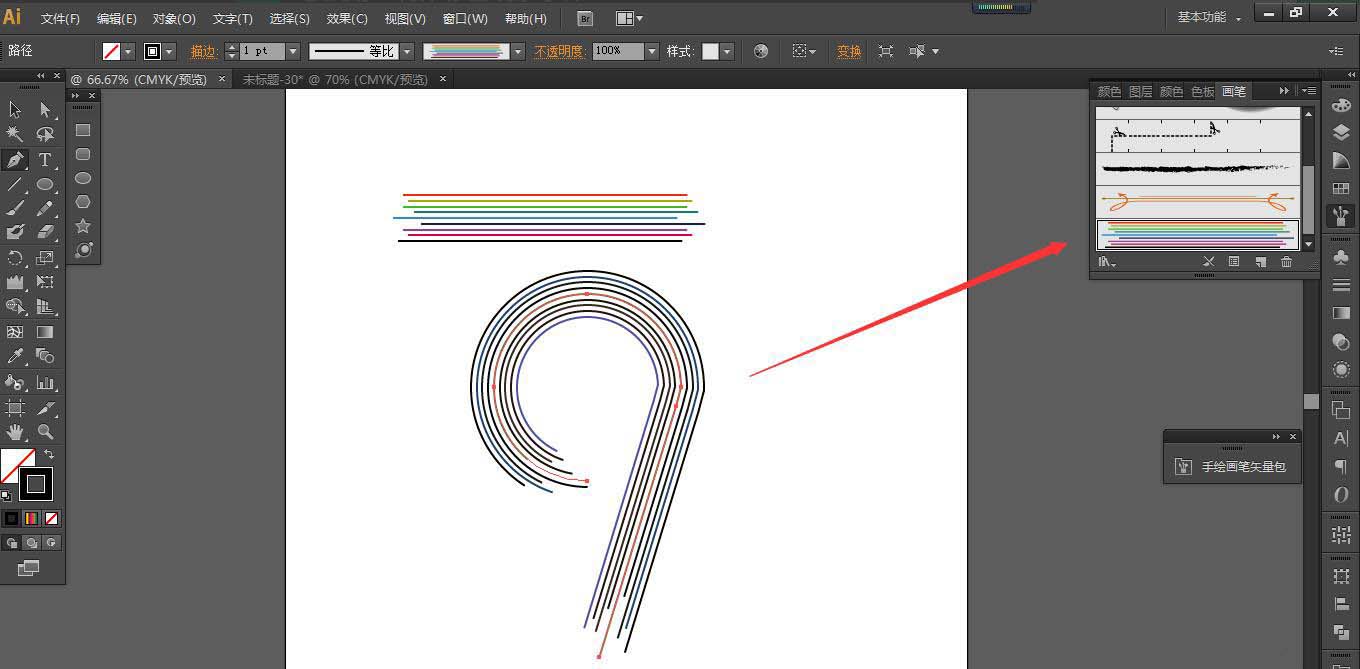Image resolution: width=1360 pixels, height=669 pixels.
Task: Enable Draw Inside mode
Action: (x=51, y=543)
